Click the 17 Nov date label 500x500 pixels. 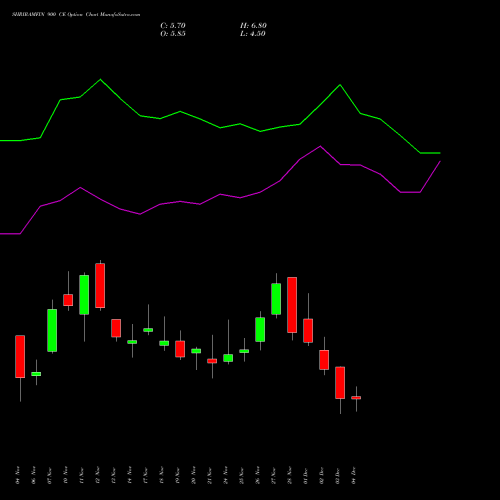tap(146, 475)
